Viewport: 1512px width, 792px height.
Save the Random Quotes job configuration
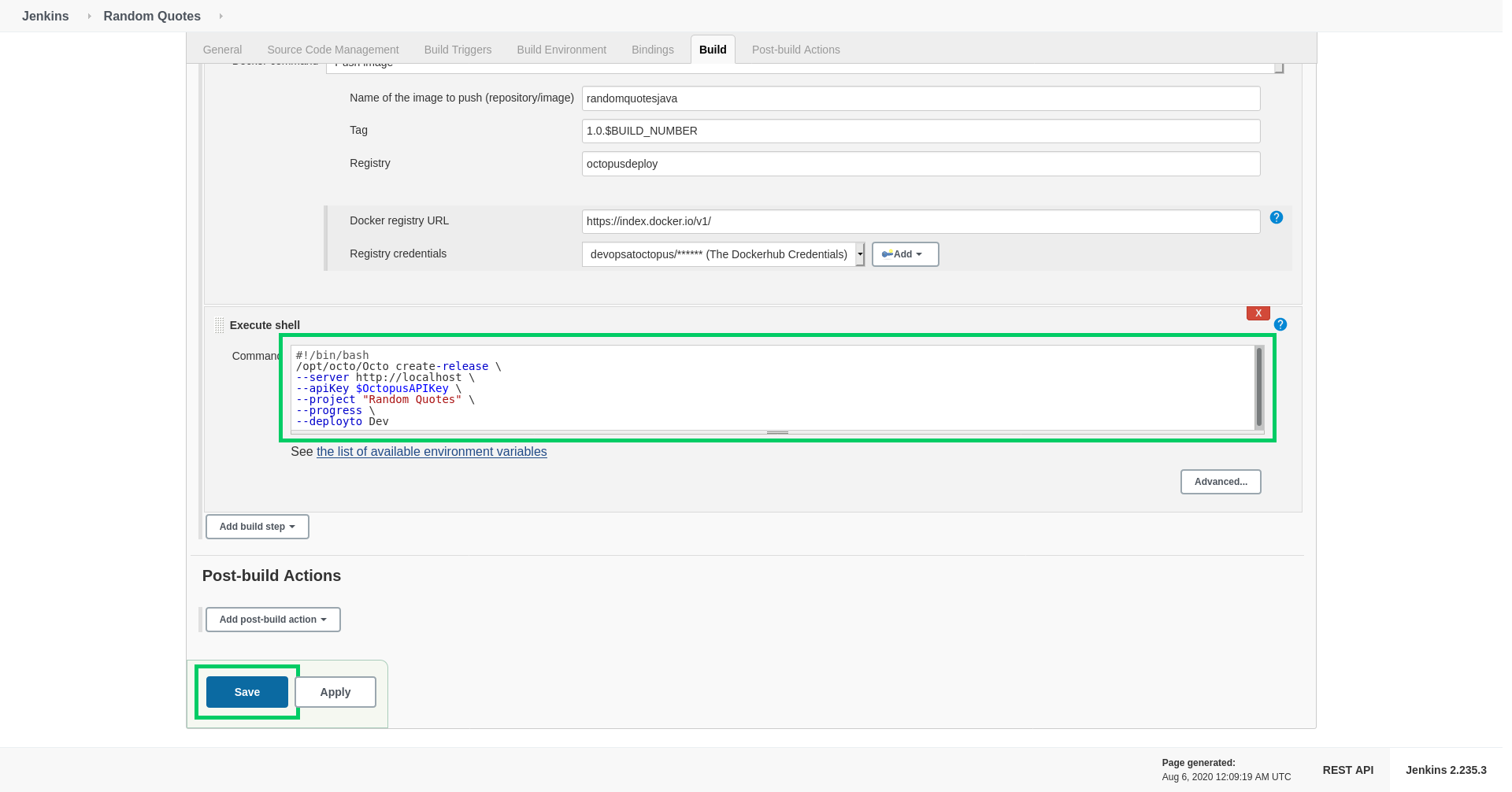[x=246, y=691]
